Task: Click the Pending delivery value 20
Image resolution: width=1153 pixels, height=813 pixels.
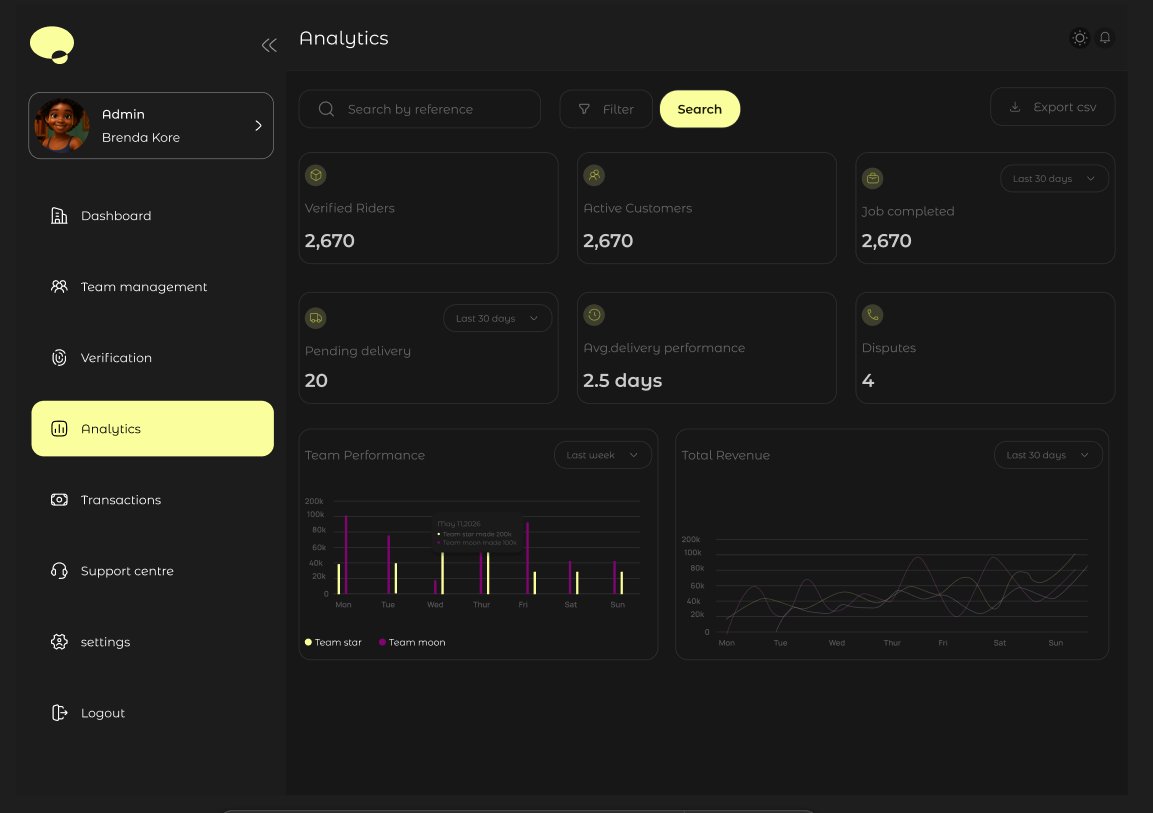Action: click(x=316, y=381)
